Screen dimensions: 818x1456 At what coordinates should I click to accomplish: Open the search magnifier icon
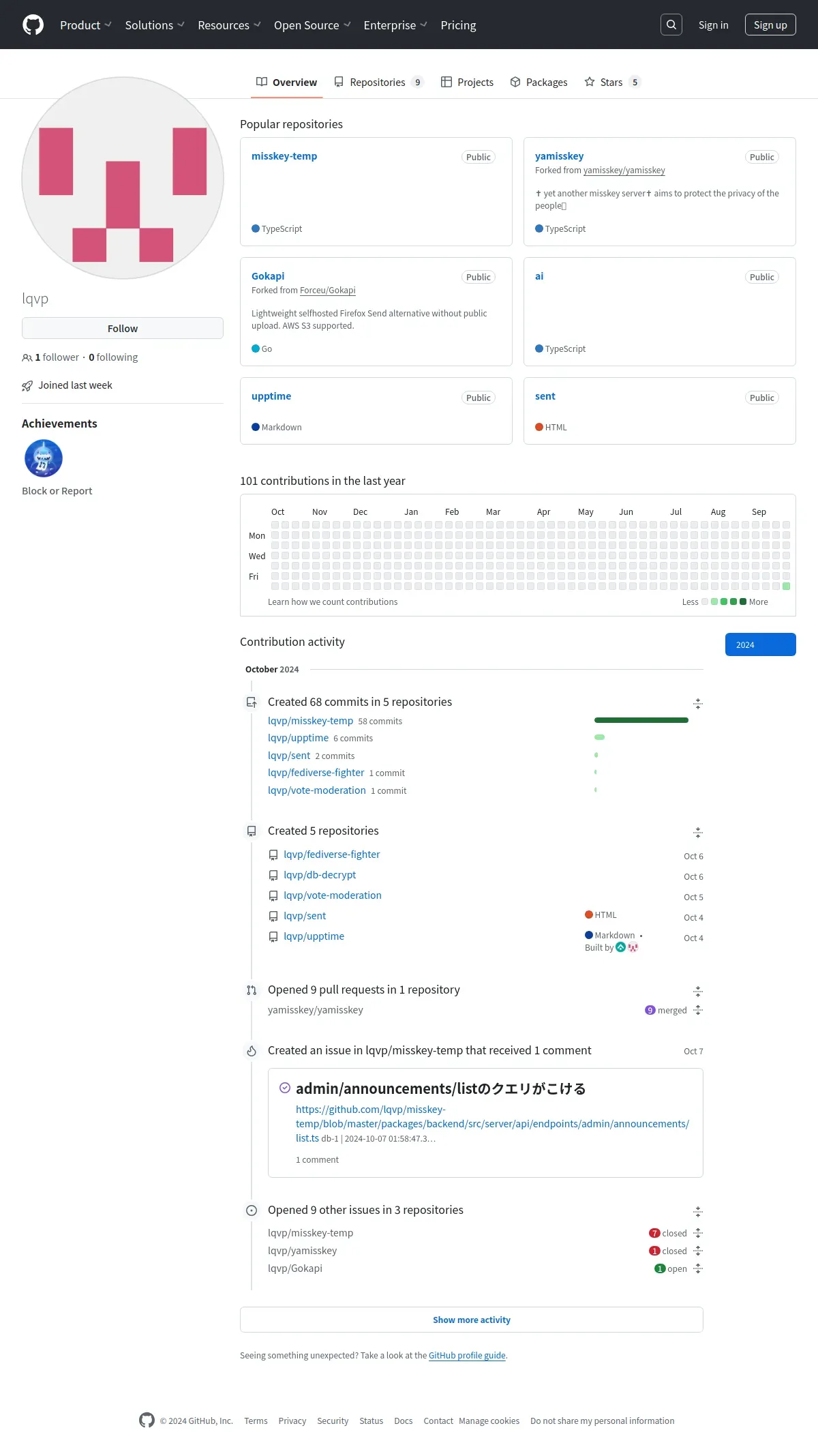pyautogui.click(x=671, y=25)
